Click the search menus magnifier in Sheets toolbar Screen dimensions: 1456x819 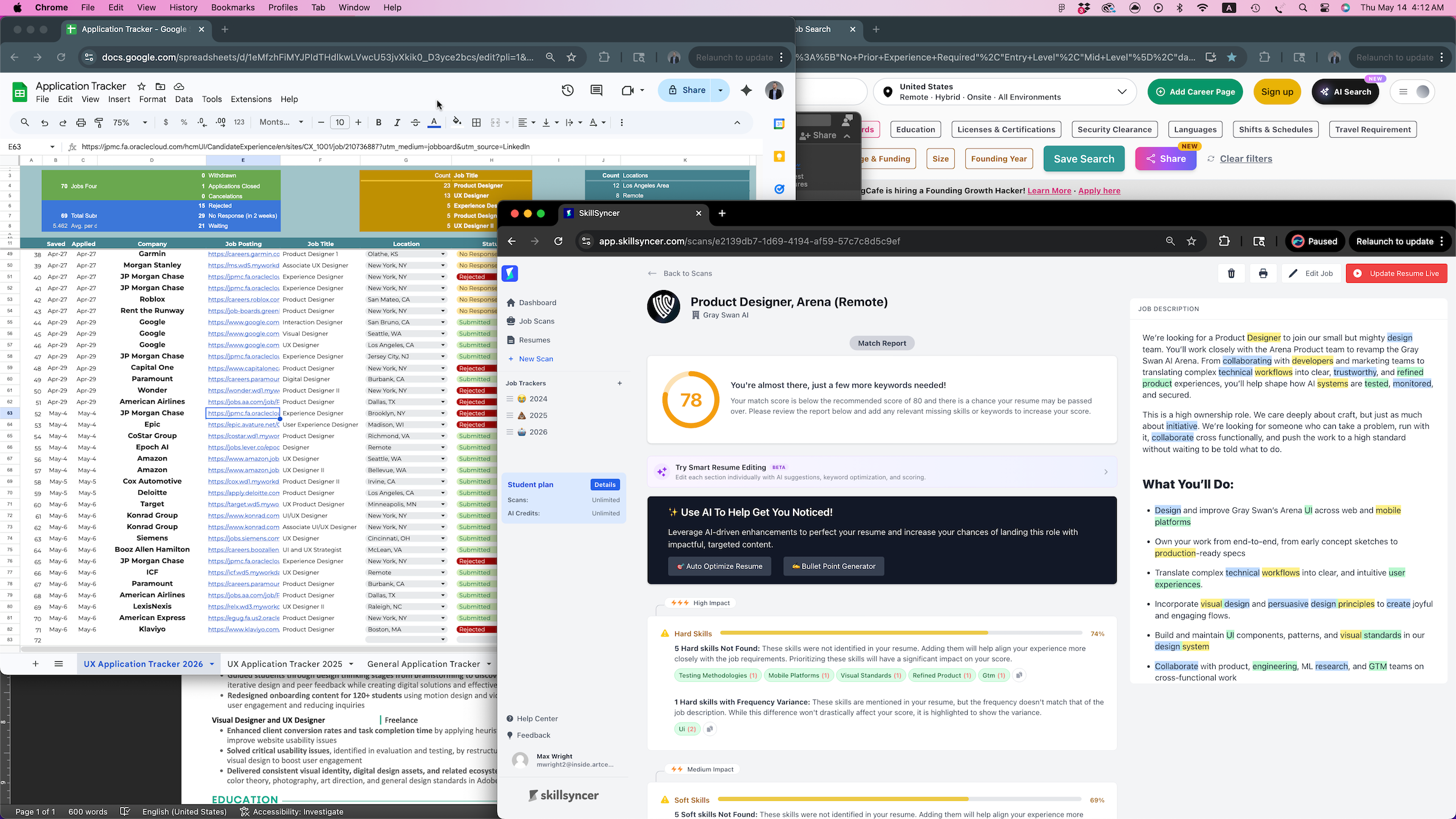25,123
